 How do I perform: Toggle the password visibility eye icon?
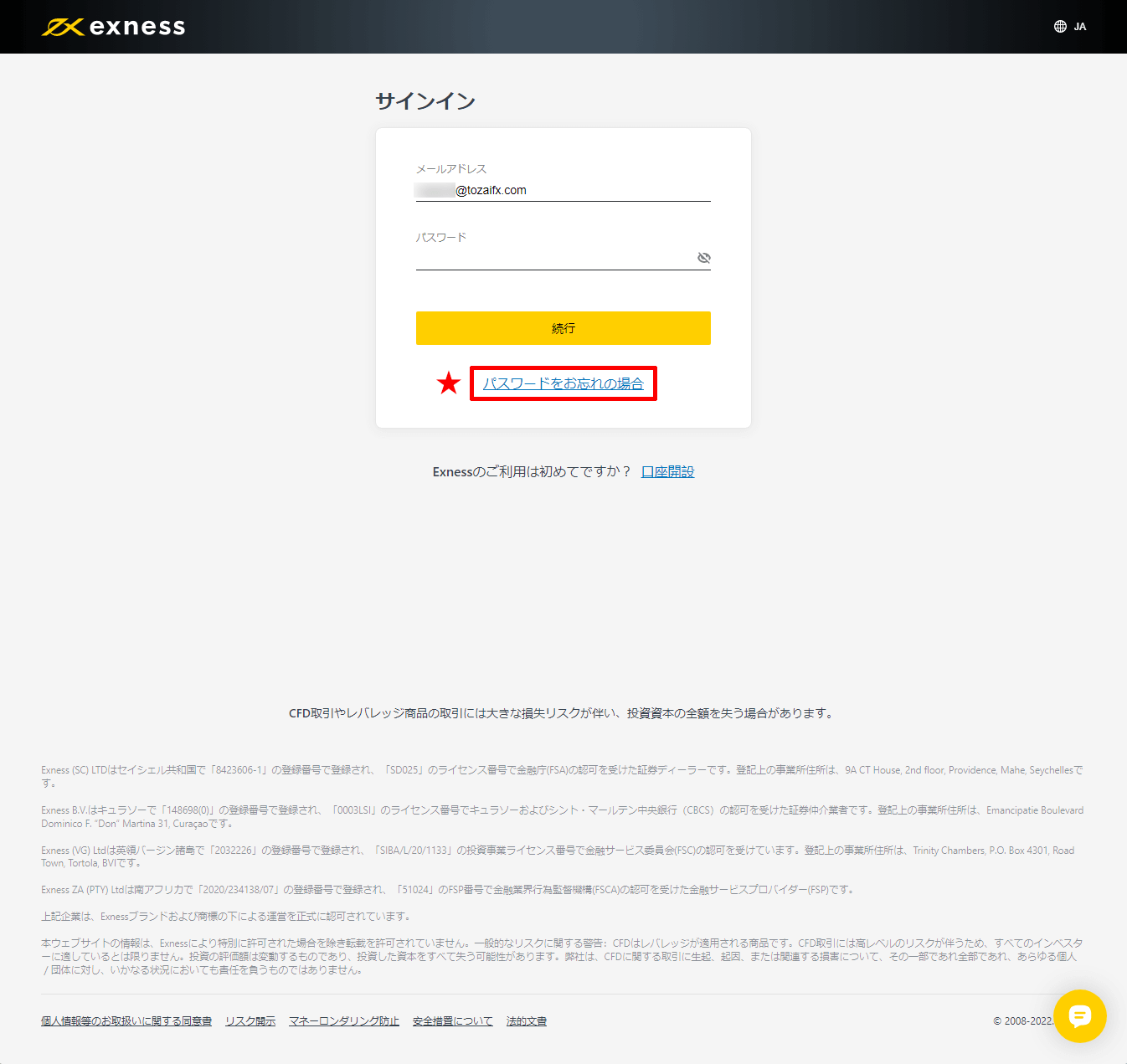click(x=703, y=258)
